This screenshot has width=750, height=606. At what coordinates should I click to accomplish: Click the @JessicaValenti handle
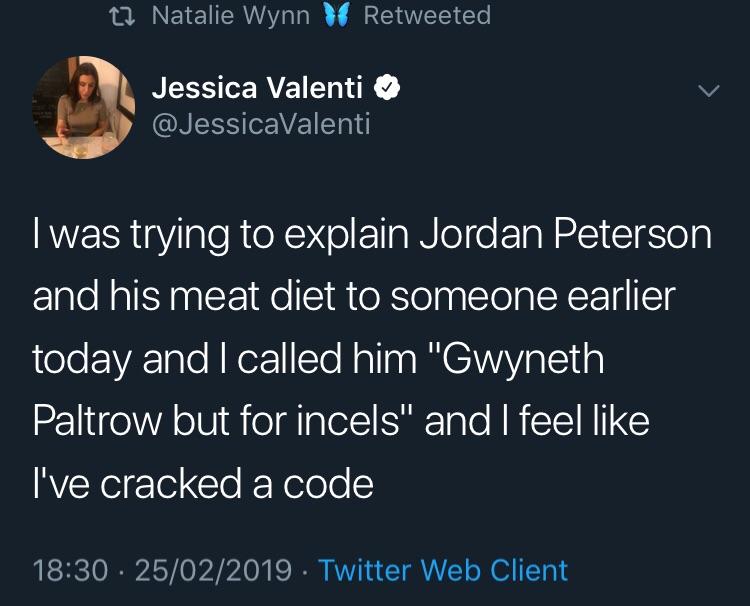point(261,125)
